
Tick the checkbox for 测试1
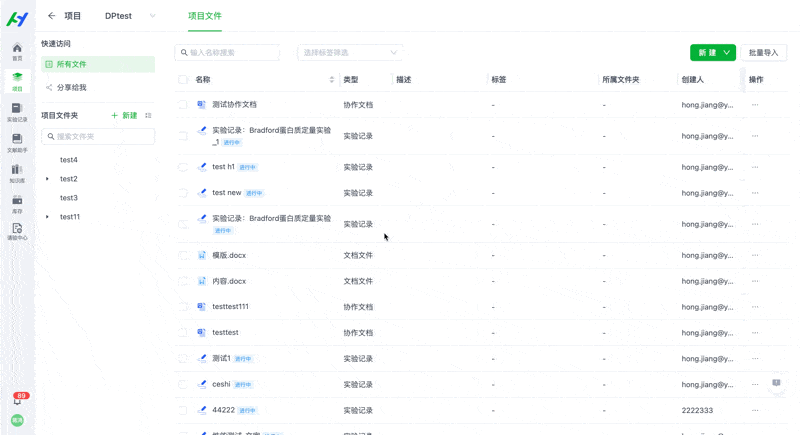click(183, 359)
